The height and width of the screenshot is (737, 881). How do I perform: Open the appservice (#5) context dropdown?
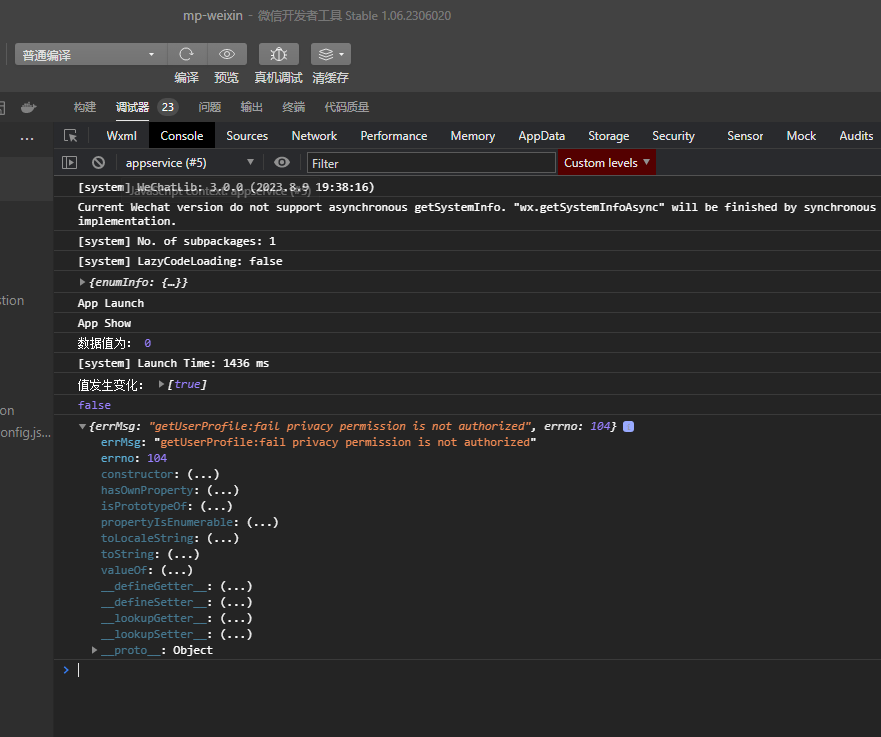coord(189,163)
